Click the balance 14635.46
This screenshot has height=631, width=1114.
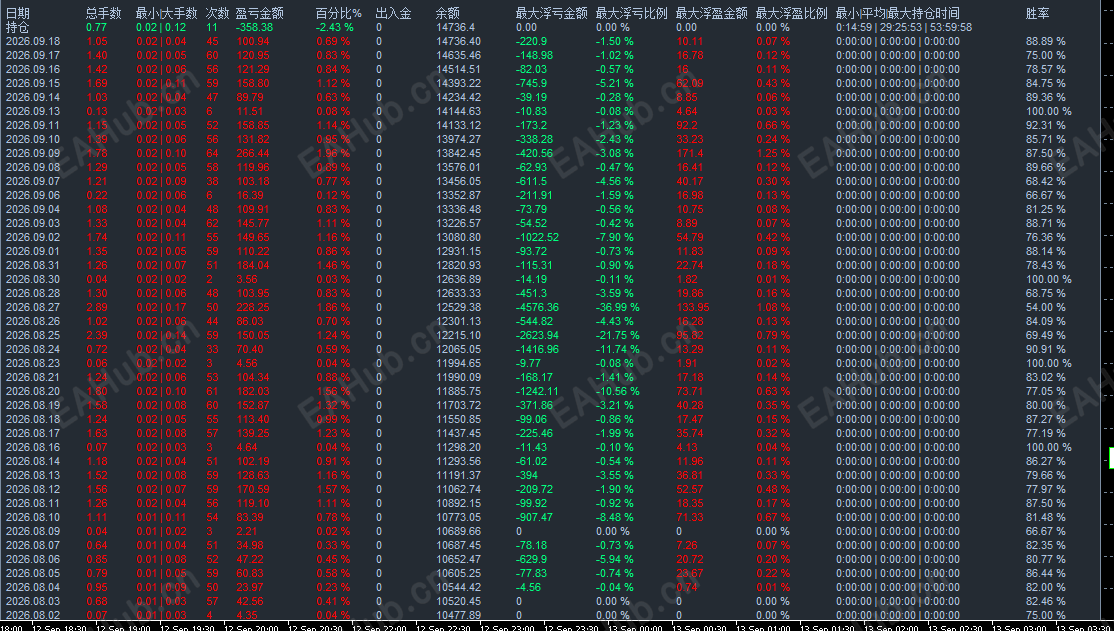(x=458, y=55)
